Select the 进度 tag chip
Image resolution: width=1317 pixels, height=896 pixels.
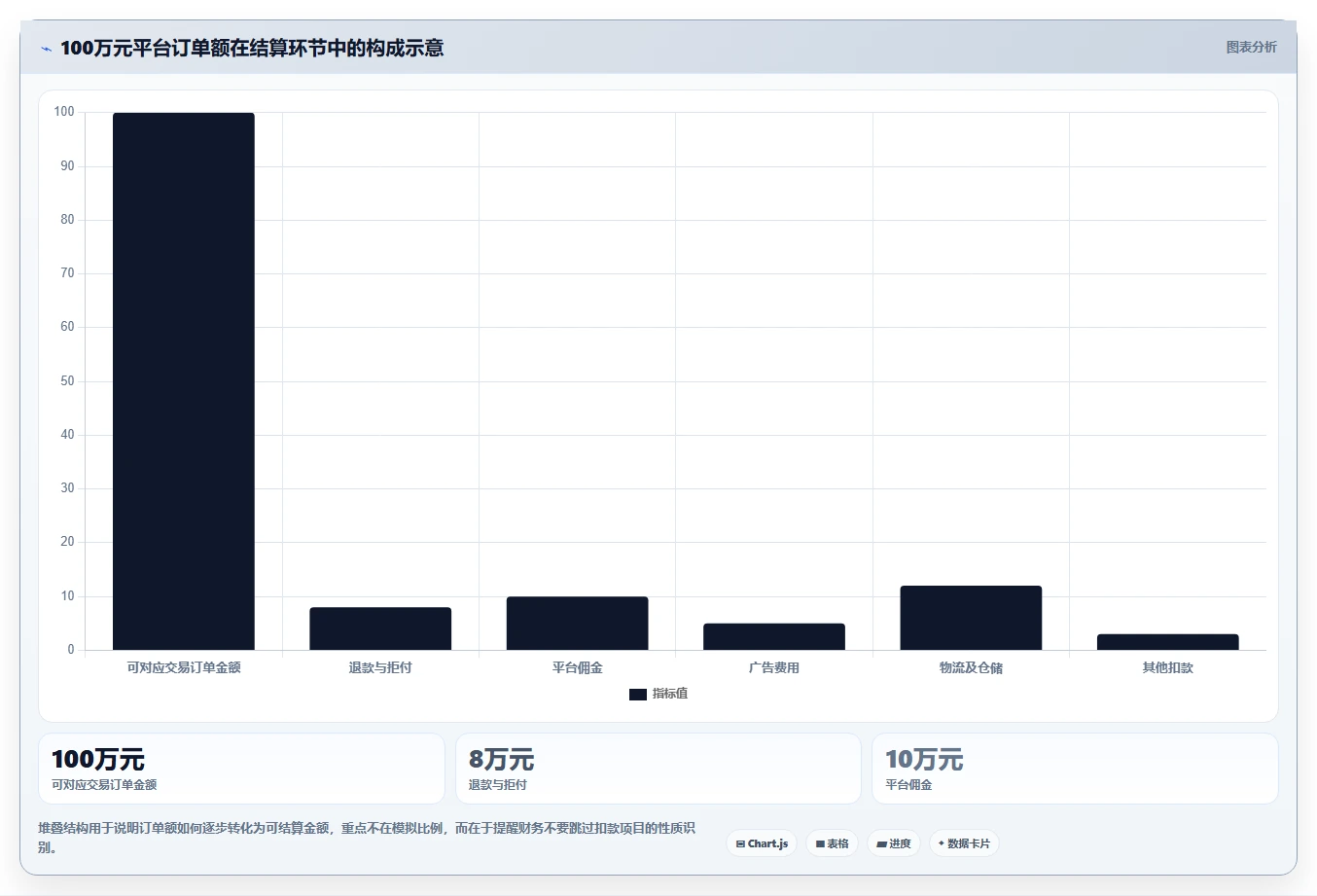click(894, 843)
